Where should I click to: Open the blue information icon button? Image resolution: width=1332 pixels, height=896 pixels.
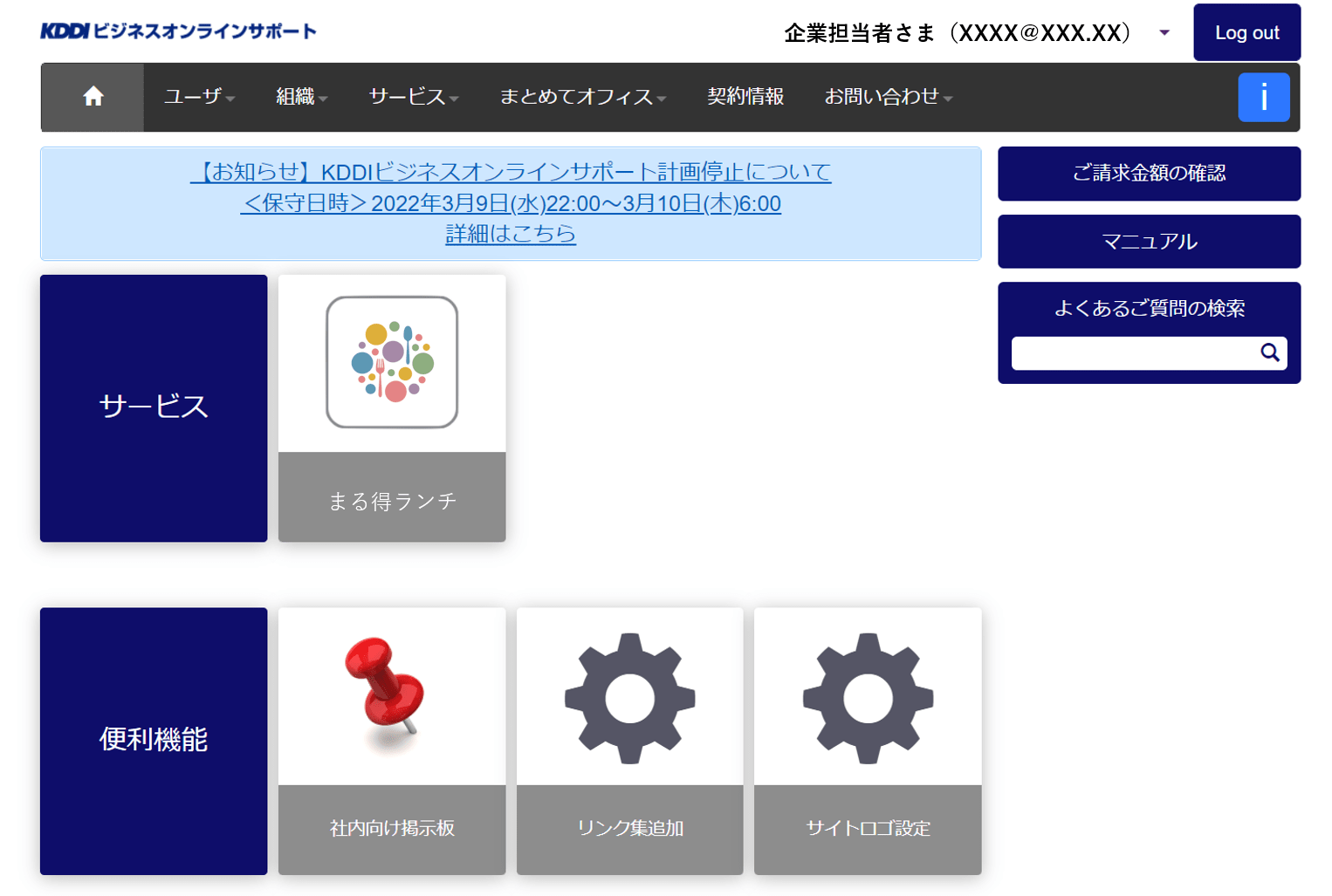[1263, 97]
